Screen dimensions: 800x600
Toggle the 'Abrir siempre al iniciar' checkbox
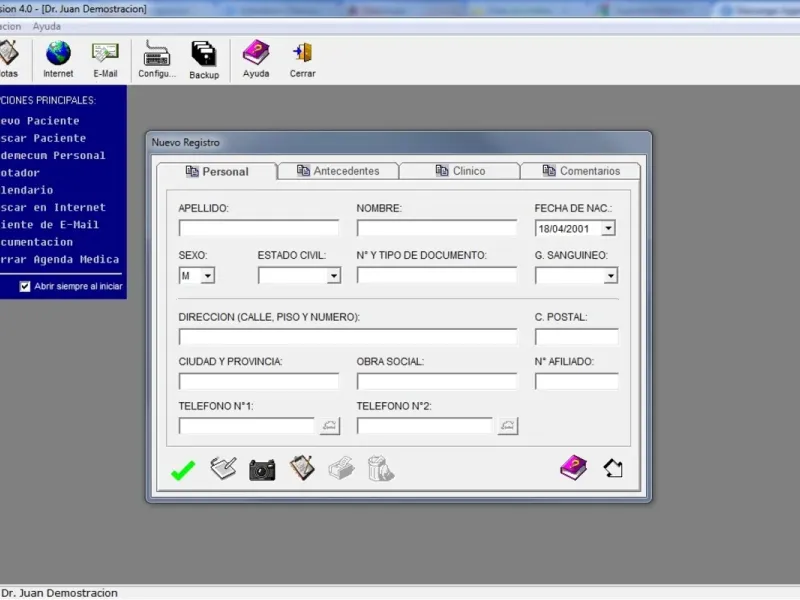pos(25,286)
